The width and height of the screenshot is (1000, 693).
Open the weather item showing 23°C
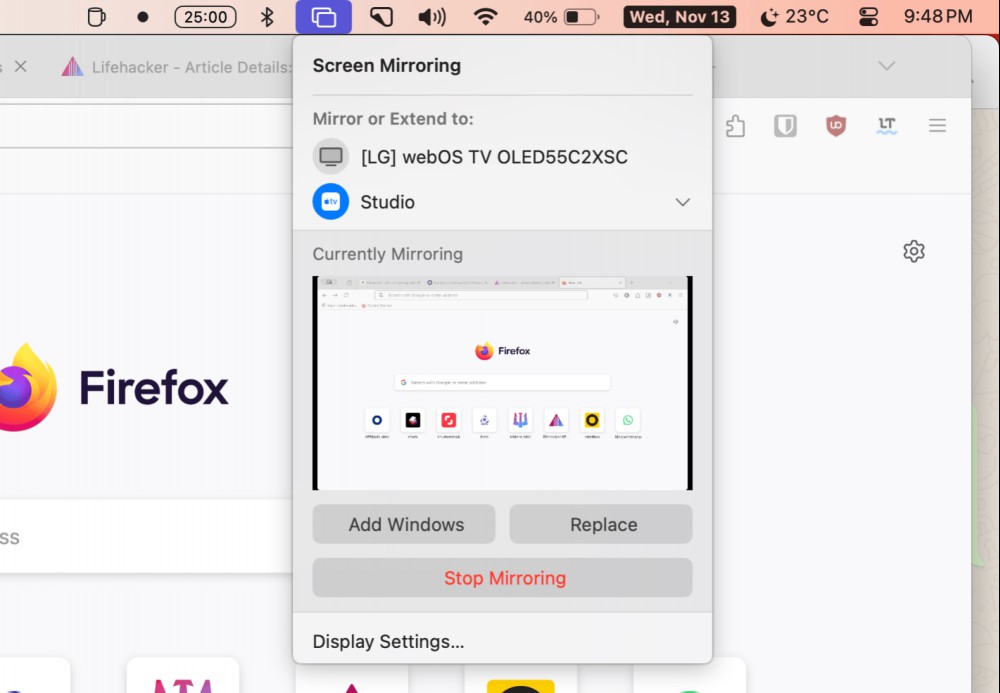pos(795,17)
